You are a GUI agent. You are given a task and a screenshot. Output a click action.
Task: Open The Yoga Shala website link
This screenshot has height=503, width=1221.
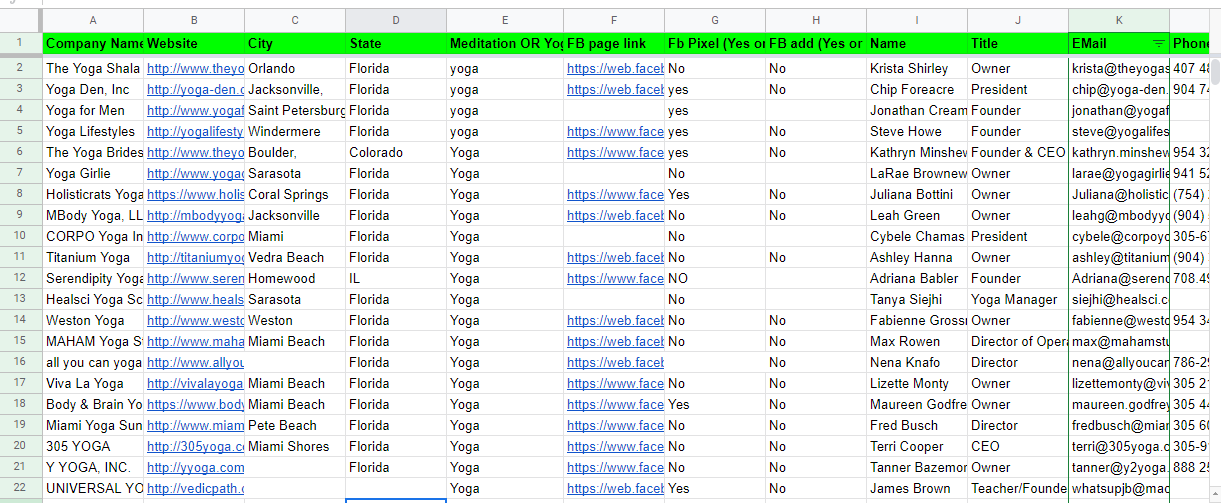tap(195, 69)
